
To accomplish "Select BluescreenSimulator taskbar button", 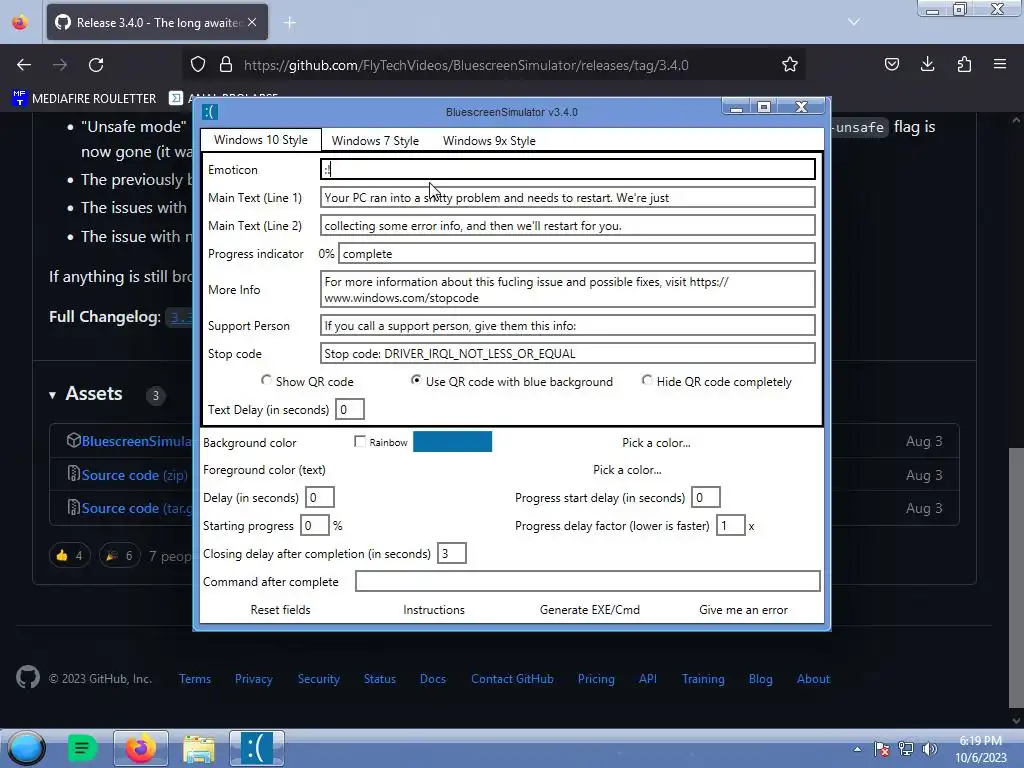I will coord(257,748).
